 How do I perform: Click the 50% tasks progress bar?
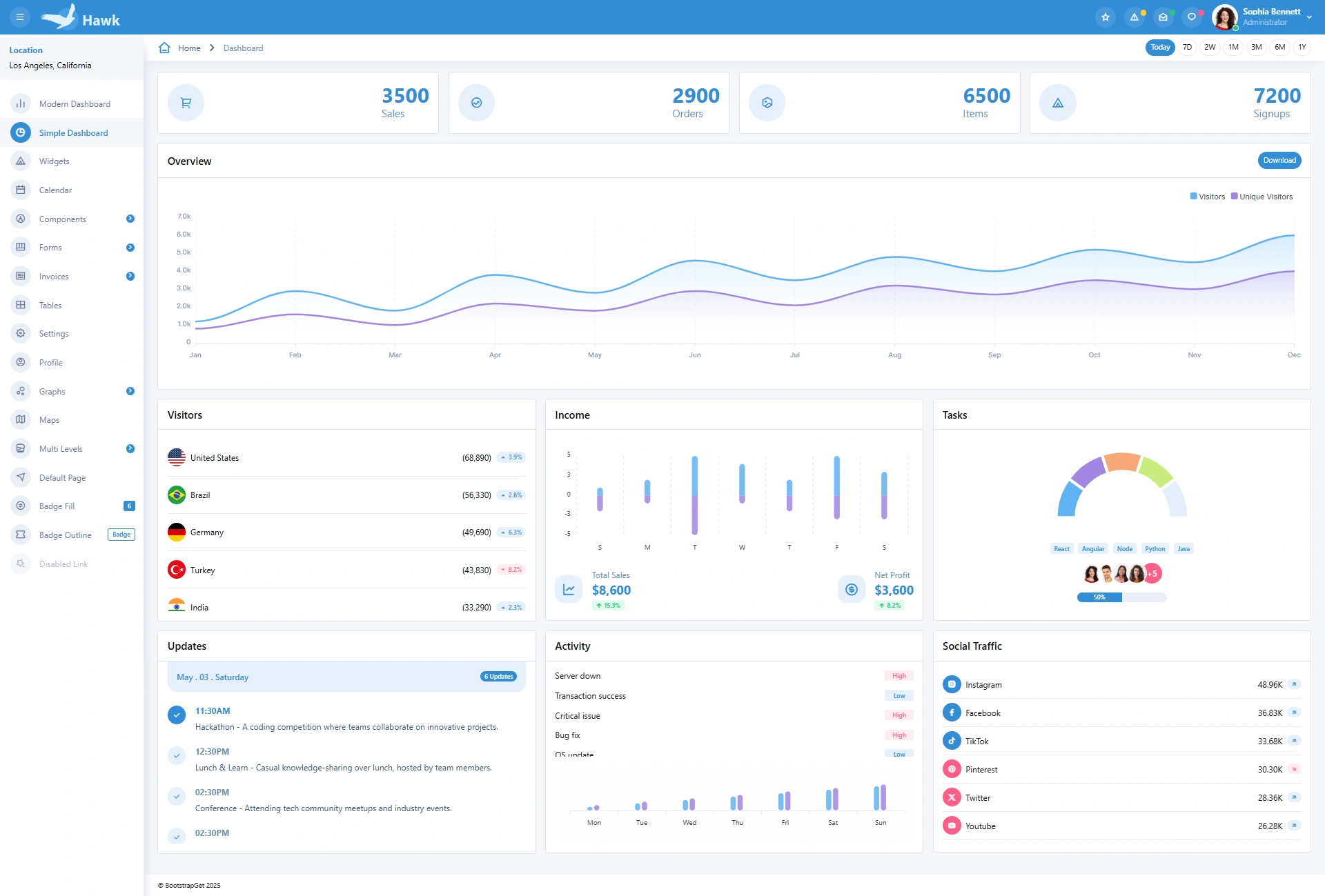[1121, 597]
